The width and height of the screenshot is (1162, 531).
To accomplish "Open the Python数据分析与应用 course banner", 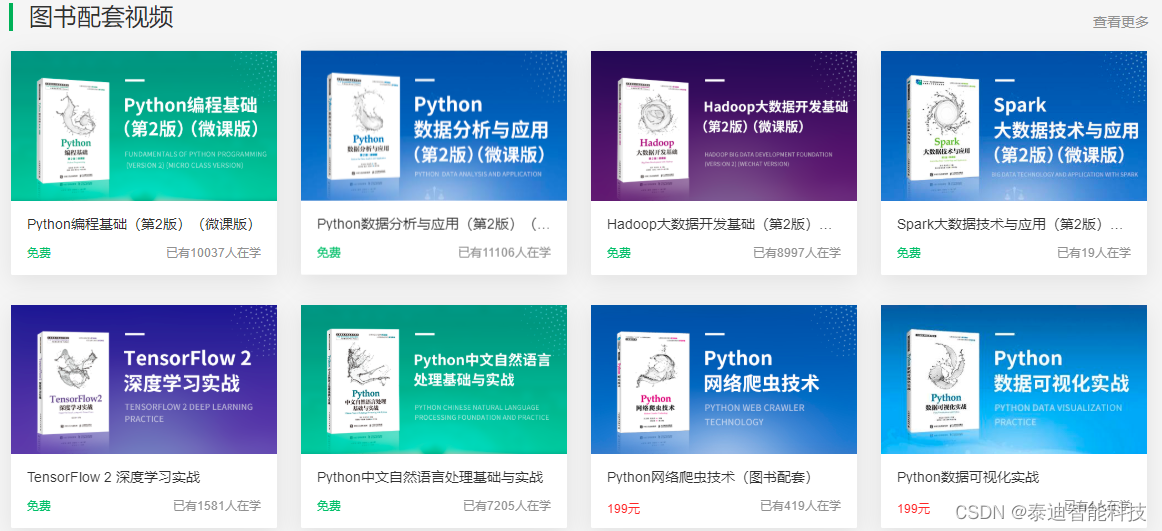I will (434, 126).
